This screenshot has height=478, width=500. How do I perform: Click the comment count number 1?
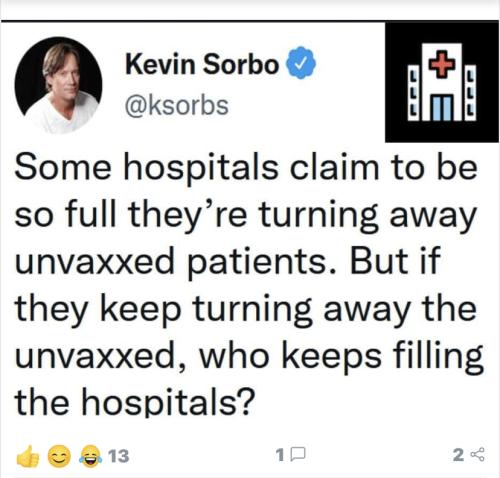(x=281, y=454)
